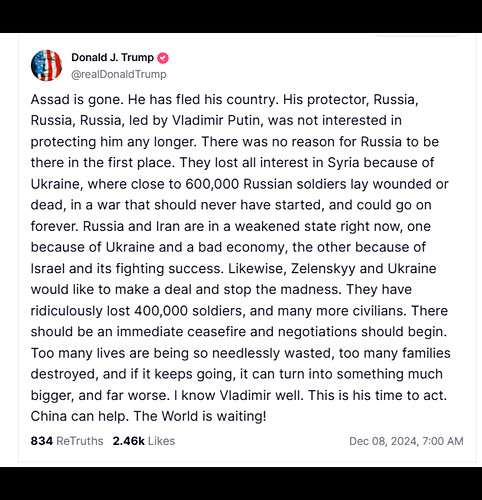Select the number '400,000' in the post
482x500 pixels.
(161, 311)
